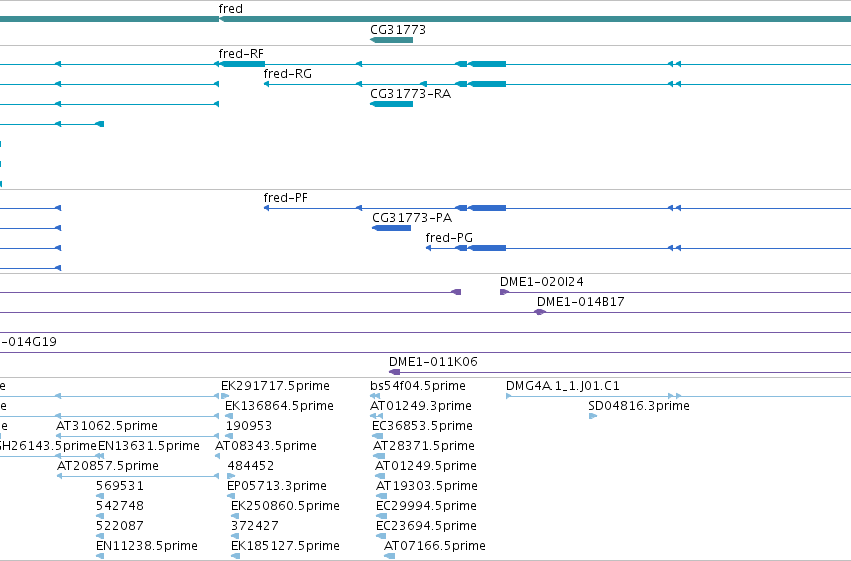Click the 522087 EST label
The image size is (851, 561).
coord(120,526)
